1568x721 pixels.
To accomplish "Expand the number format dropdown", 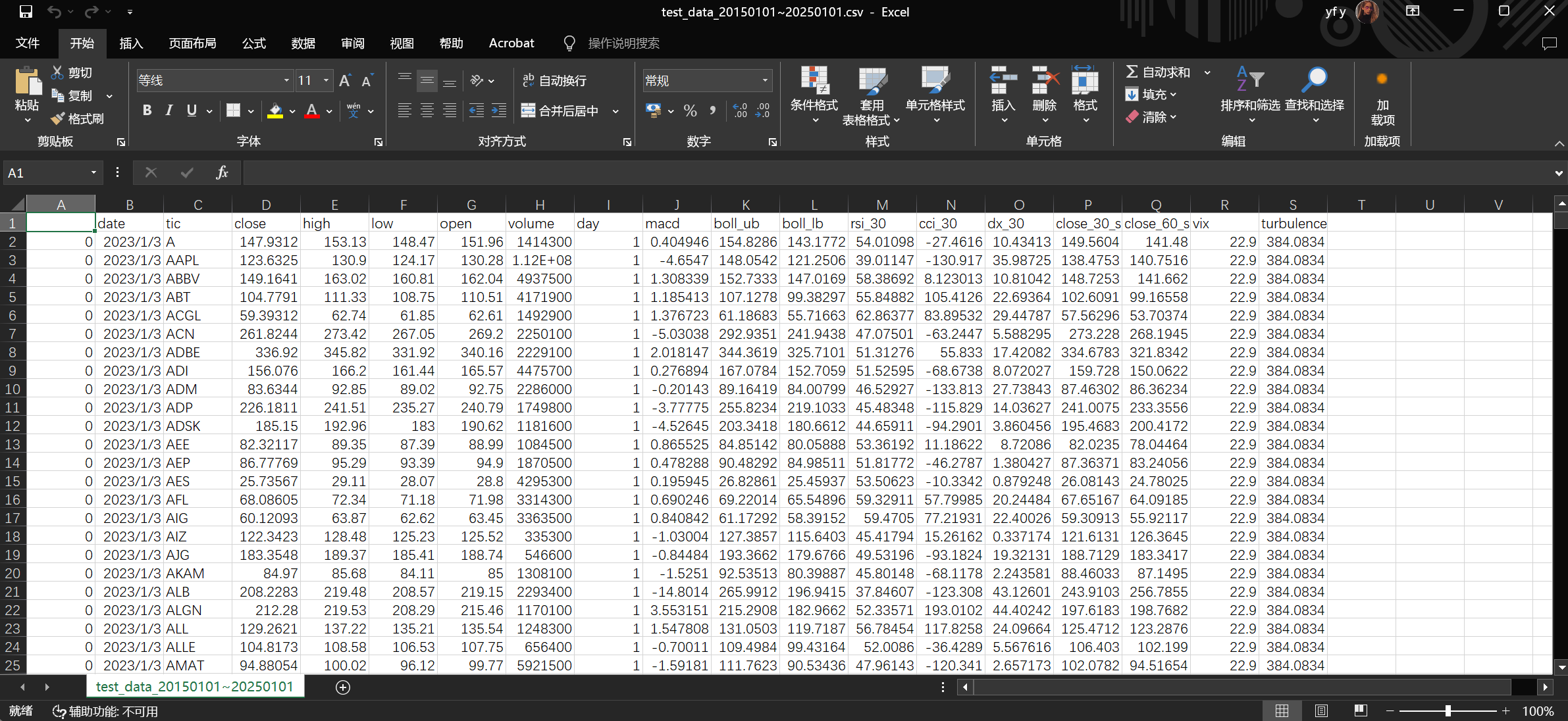I will tap(765, 81).
